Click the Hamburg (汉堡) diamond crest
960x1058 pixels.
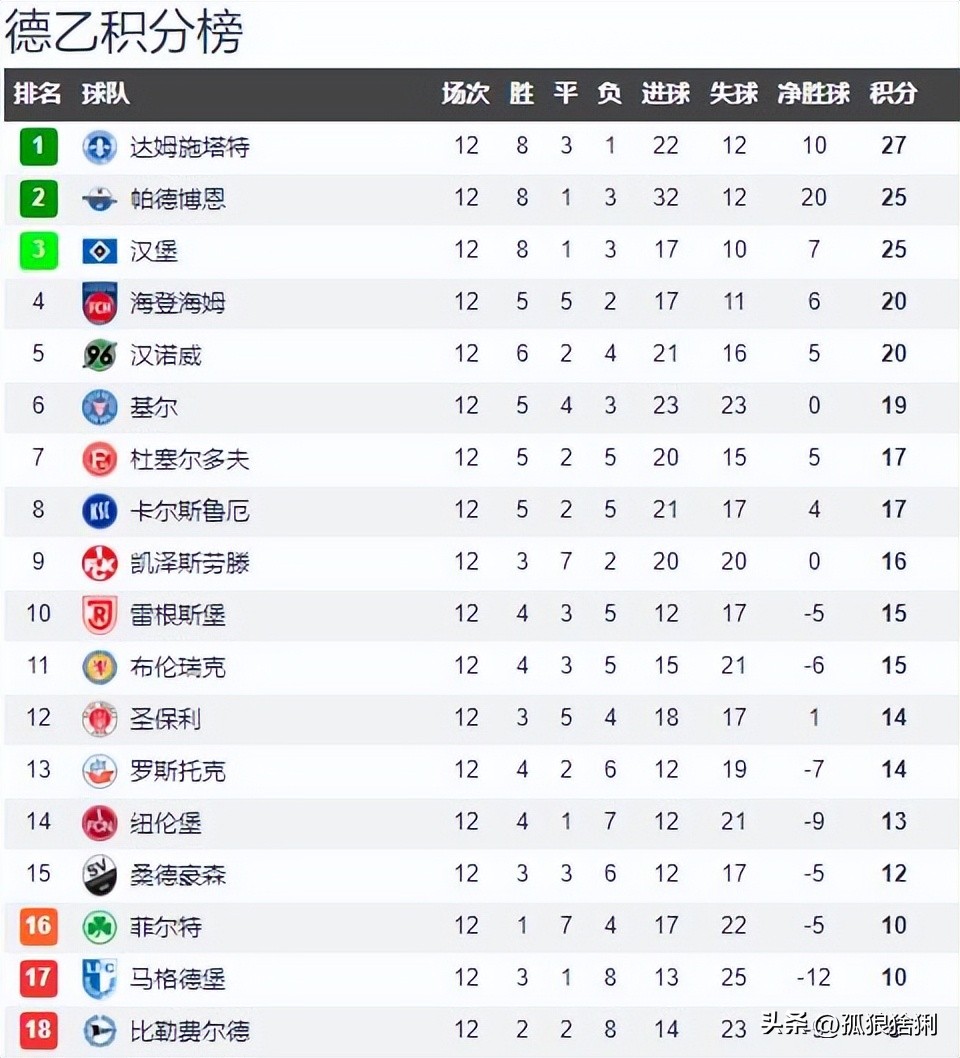(x=99, y=251)
